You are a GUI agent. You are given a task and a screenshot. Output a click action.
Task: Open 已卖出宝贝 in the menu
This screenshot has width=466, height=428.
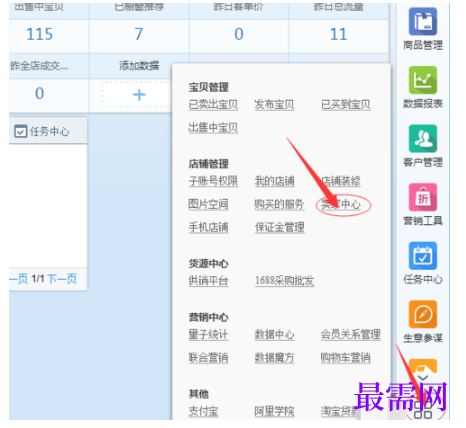pos(213,105)
